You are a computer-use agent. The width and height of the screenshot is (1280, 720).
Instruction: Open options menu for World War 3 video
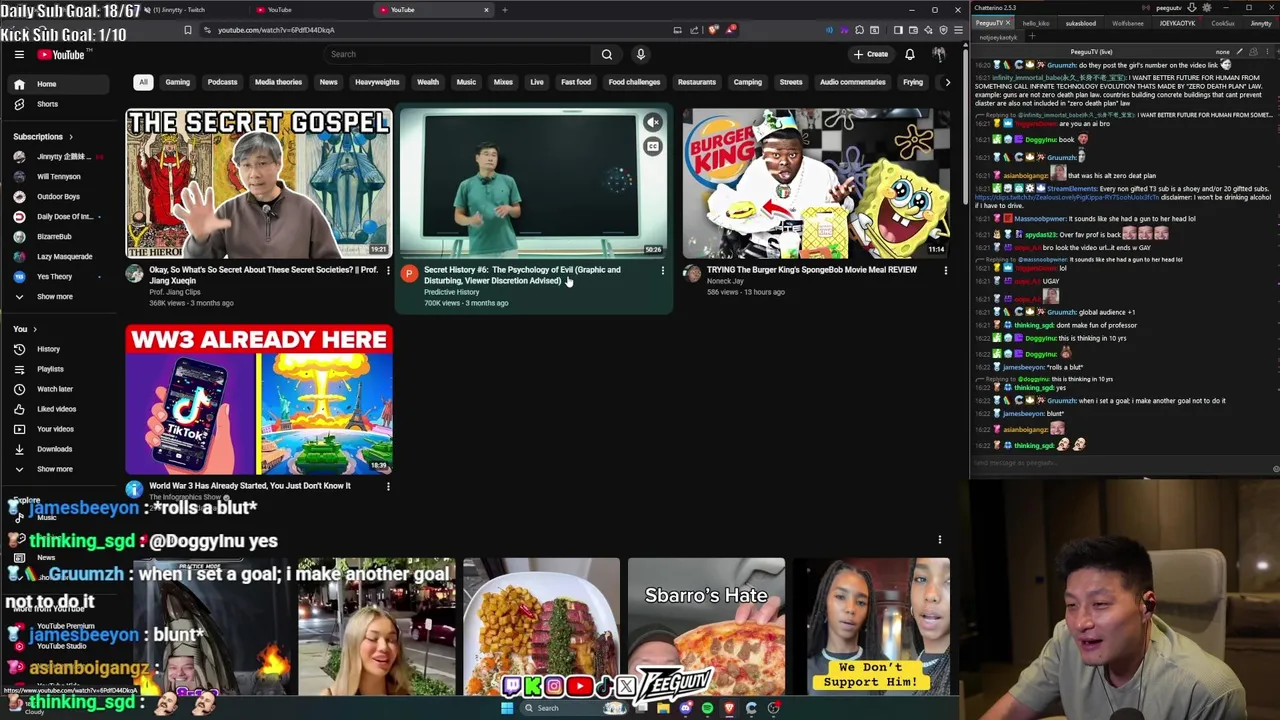(x=388, y=486)
